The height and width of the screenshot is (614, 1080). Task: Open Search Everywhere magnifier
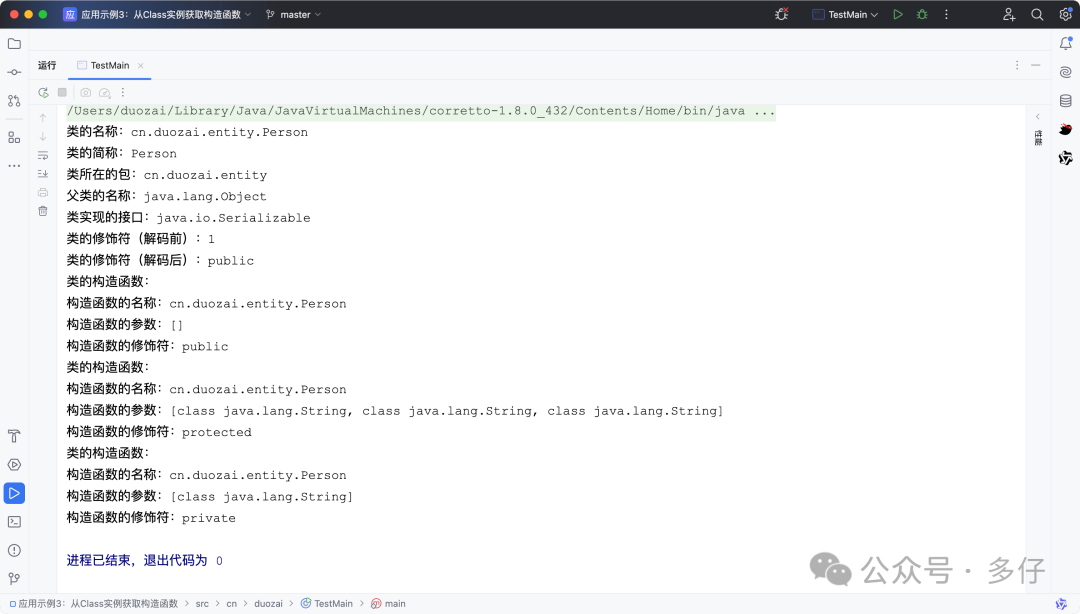tap(1037, 14)
